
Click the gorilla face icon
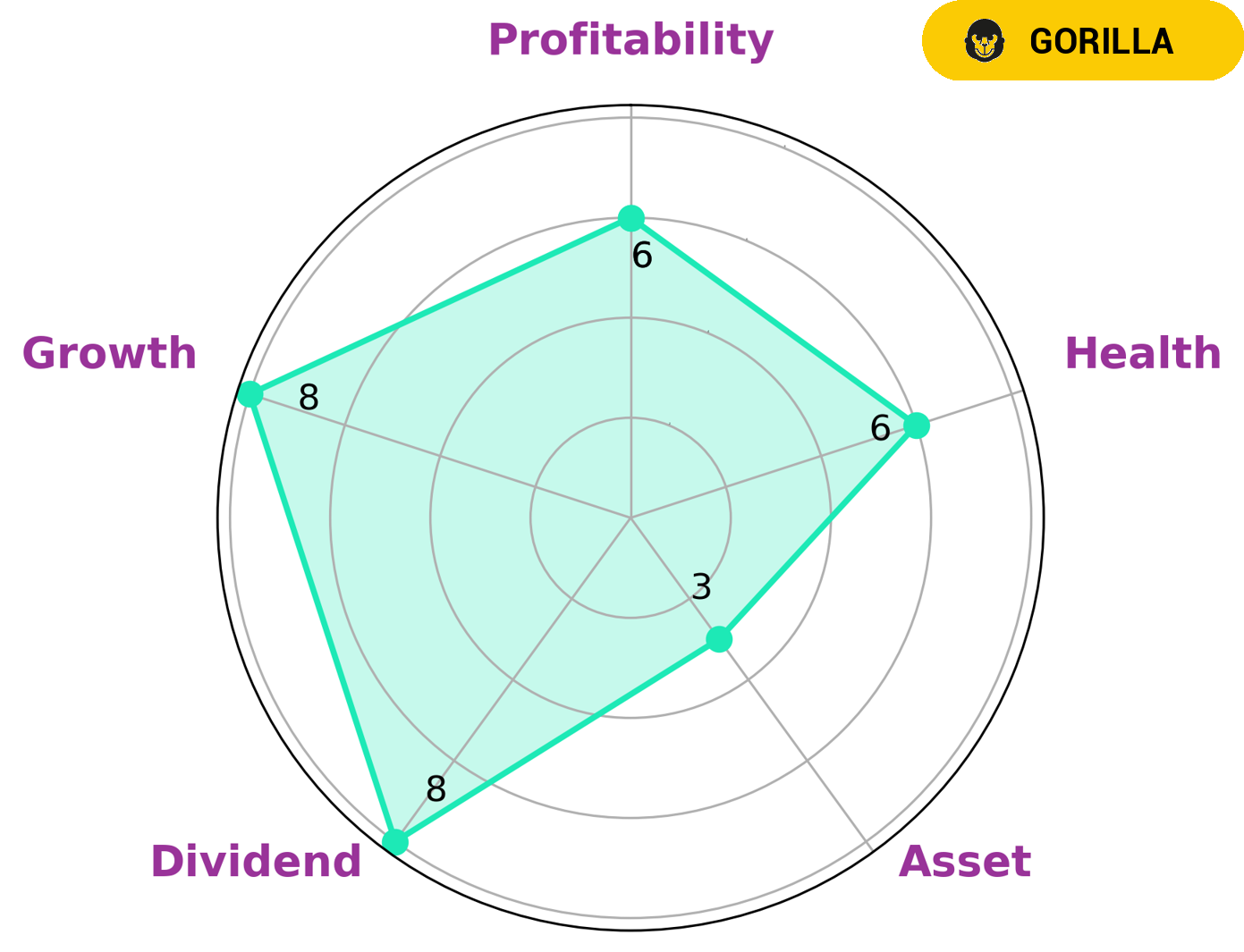click(985, 41)
